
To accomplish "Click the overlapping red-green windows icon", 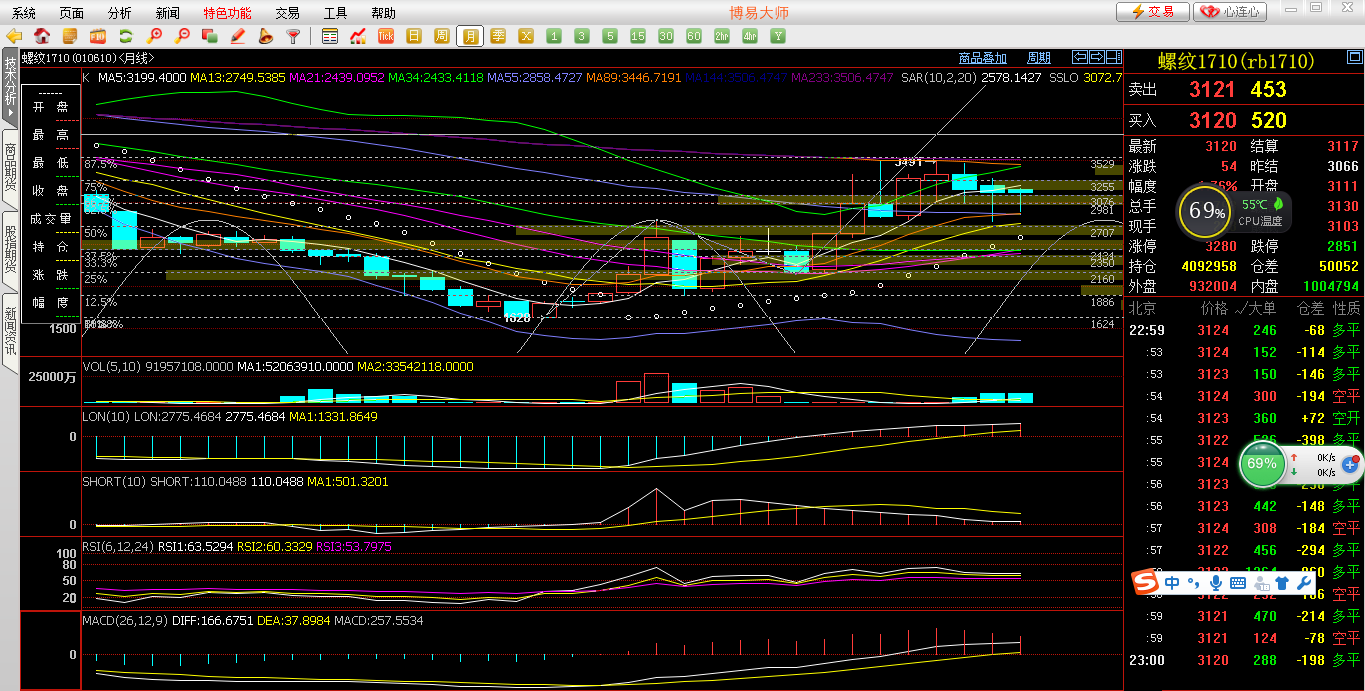I will (x=210, y=36).
